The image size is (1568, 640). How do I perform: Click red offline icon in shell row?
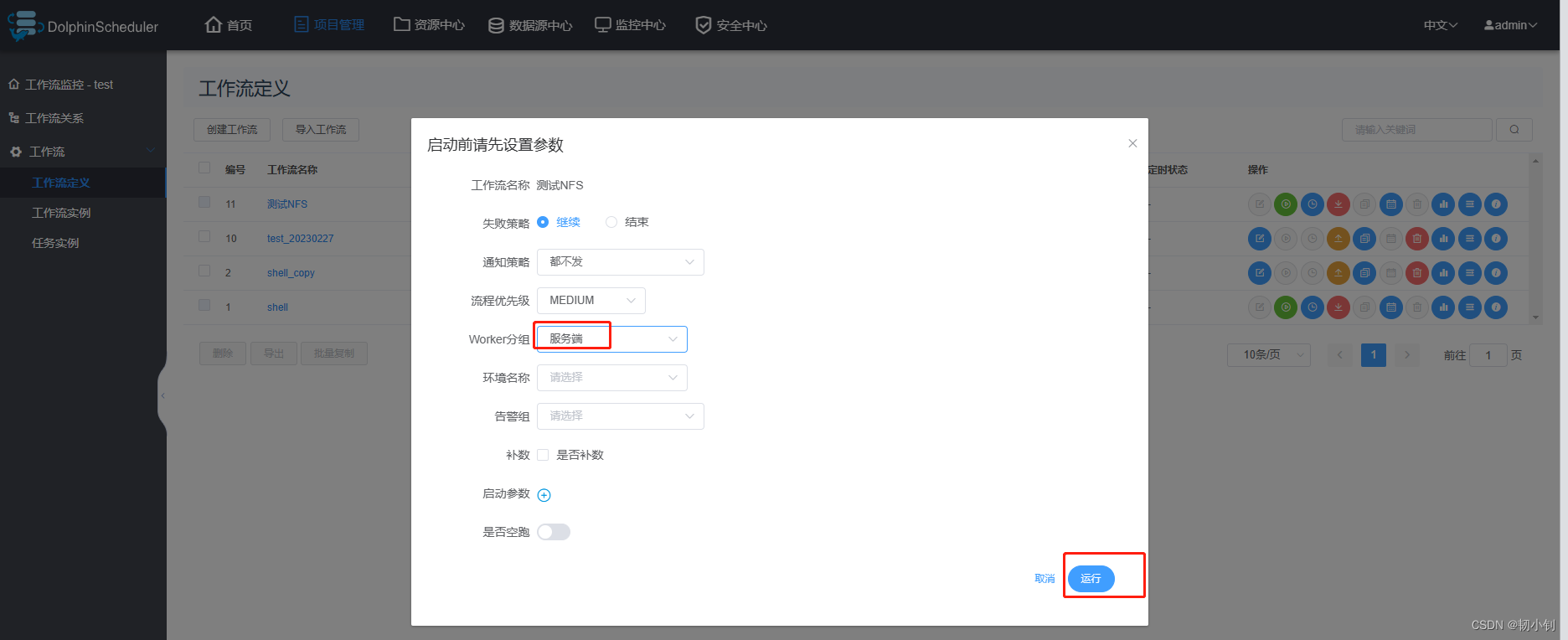[1338, 307]
